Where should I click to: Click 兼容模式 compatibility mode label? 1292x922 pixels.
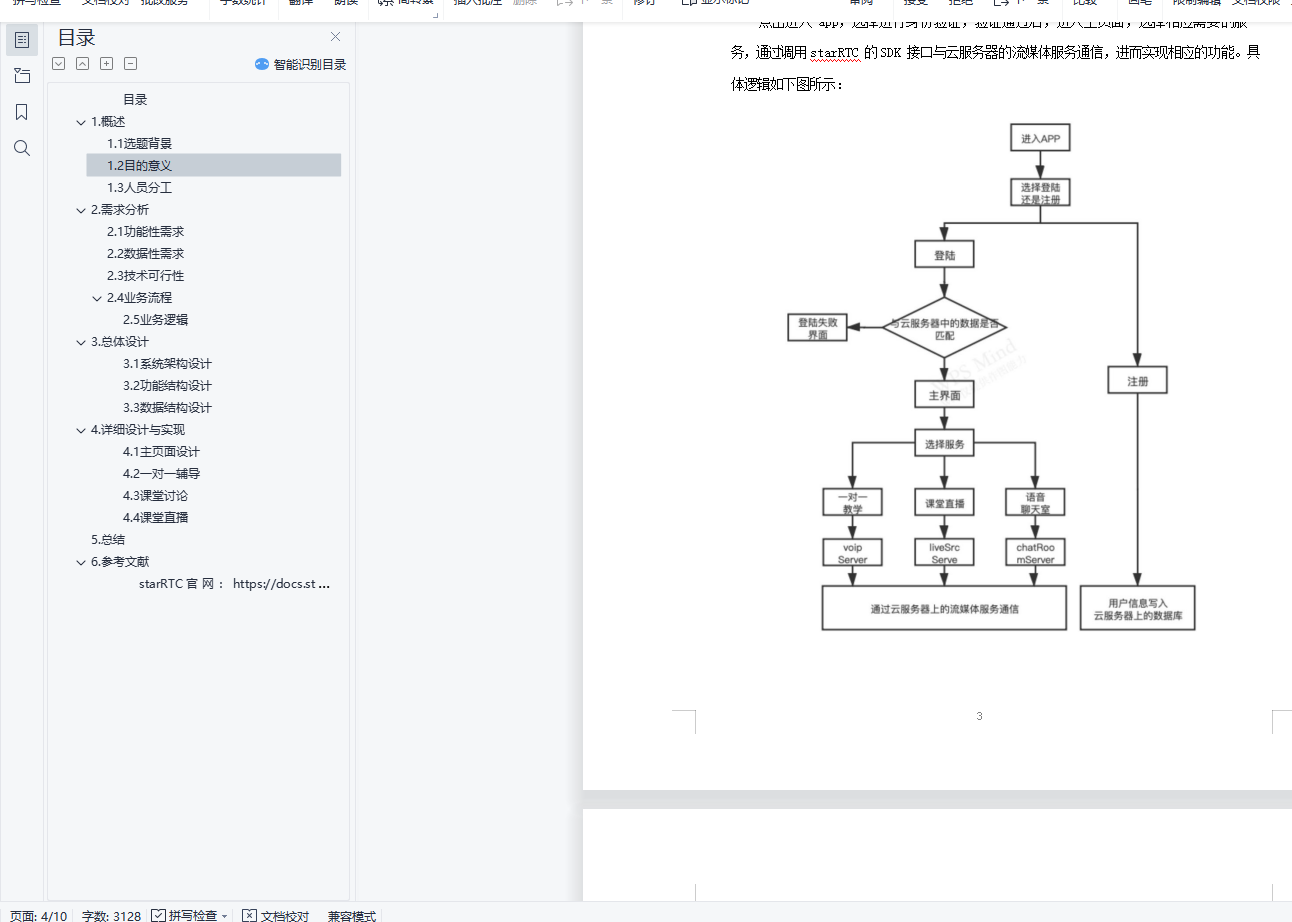352,915
